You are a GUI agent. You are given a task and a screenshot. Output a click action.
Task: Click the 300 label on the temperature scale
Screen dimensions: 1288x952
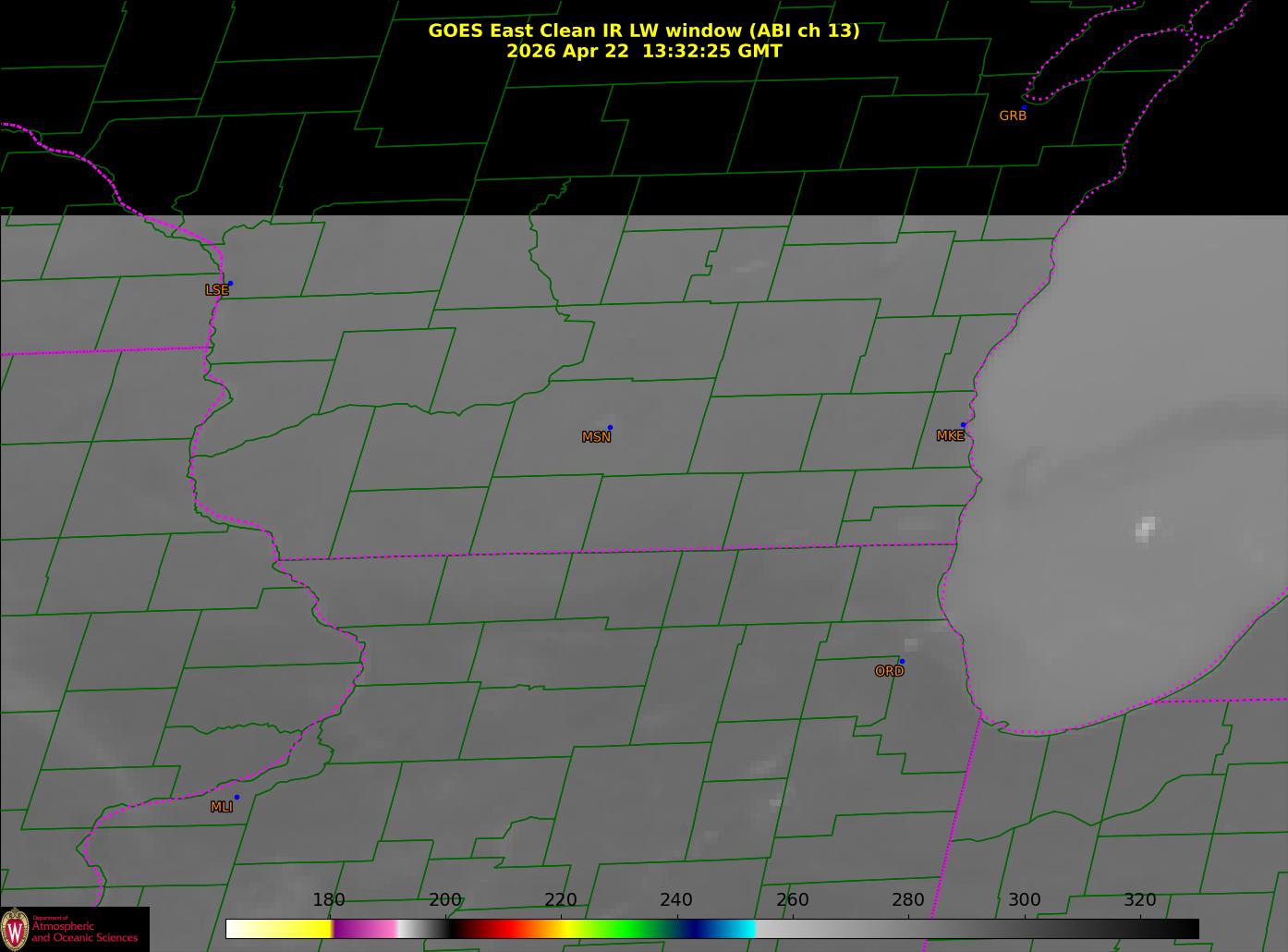tap(1024, 899)
